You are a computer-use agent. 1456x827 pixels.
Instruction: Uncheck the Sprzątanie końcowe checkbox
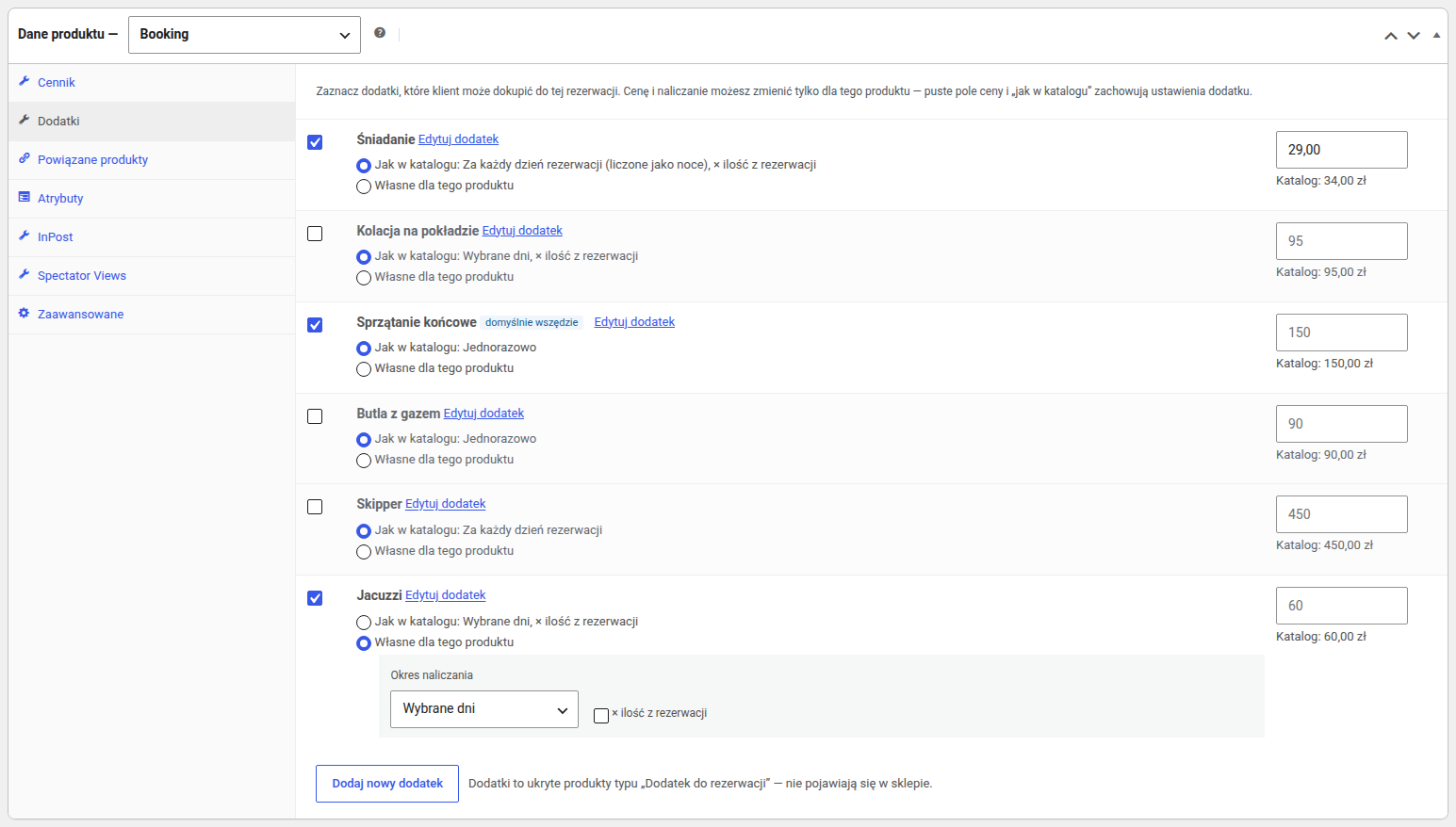pyautogui.click(x=315, y=325)
